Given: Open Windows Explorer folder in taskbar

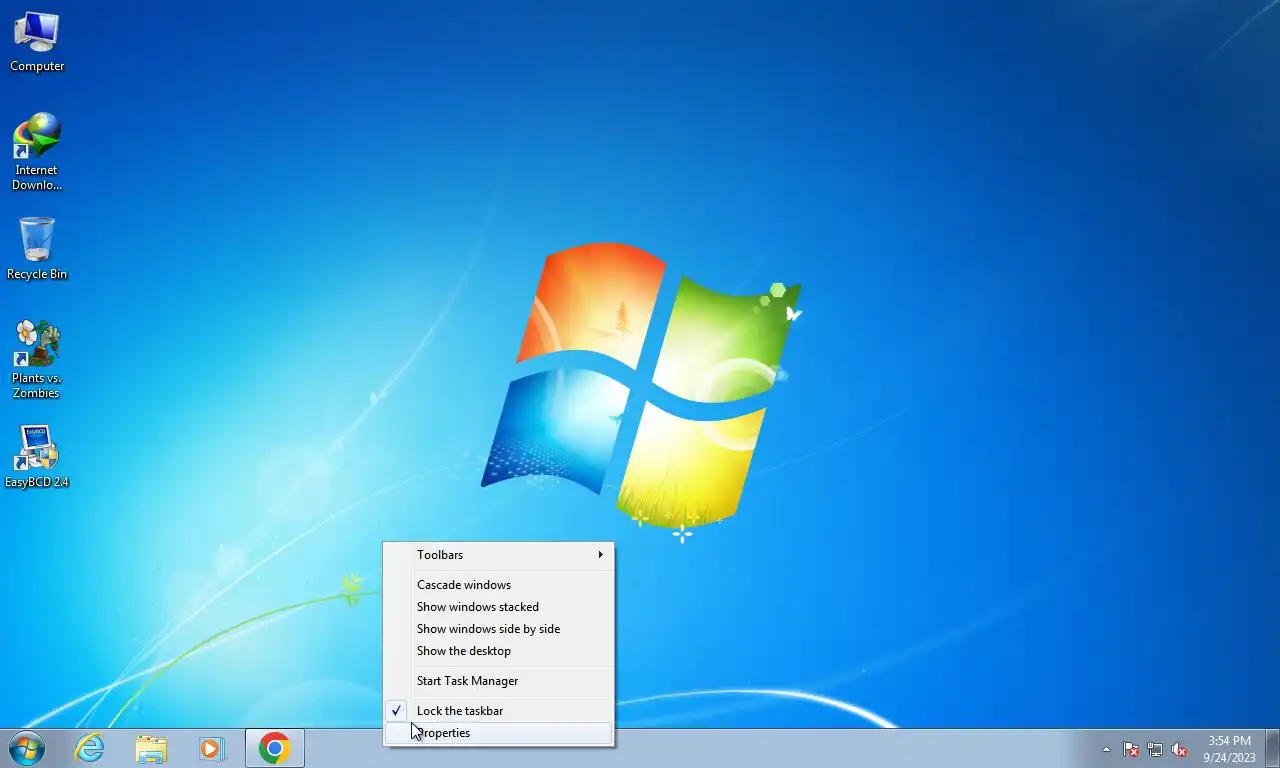Looking at the screenshot, I should click(x=151, y=748).
